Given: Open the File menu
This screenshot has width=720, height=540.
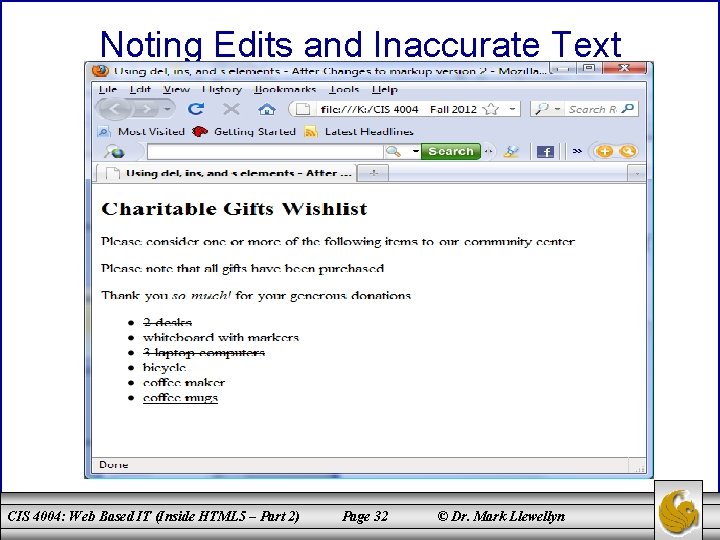Looking at the screenshot, I should point(108,89).
